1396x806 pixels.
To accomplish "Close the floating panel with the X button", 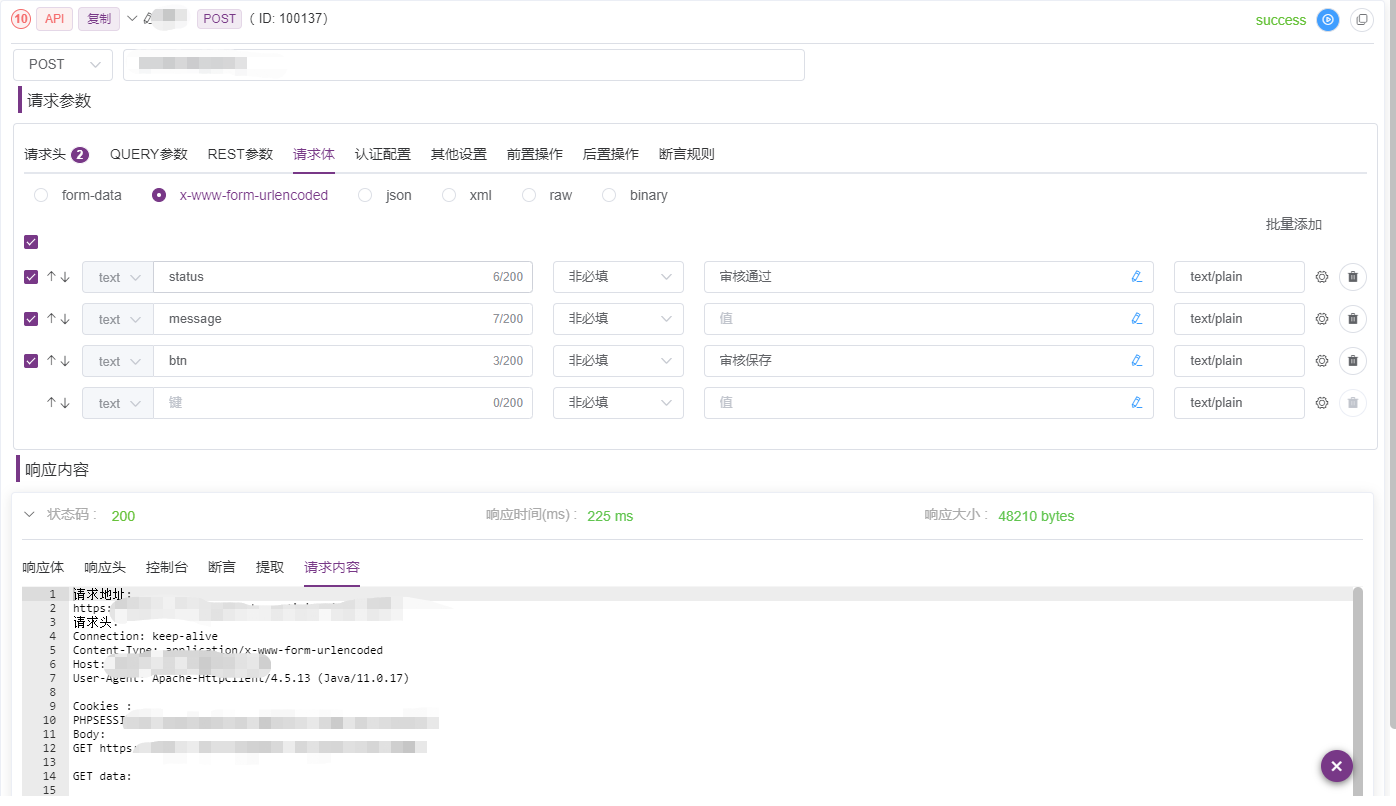I will click(x=1337, y=766).
